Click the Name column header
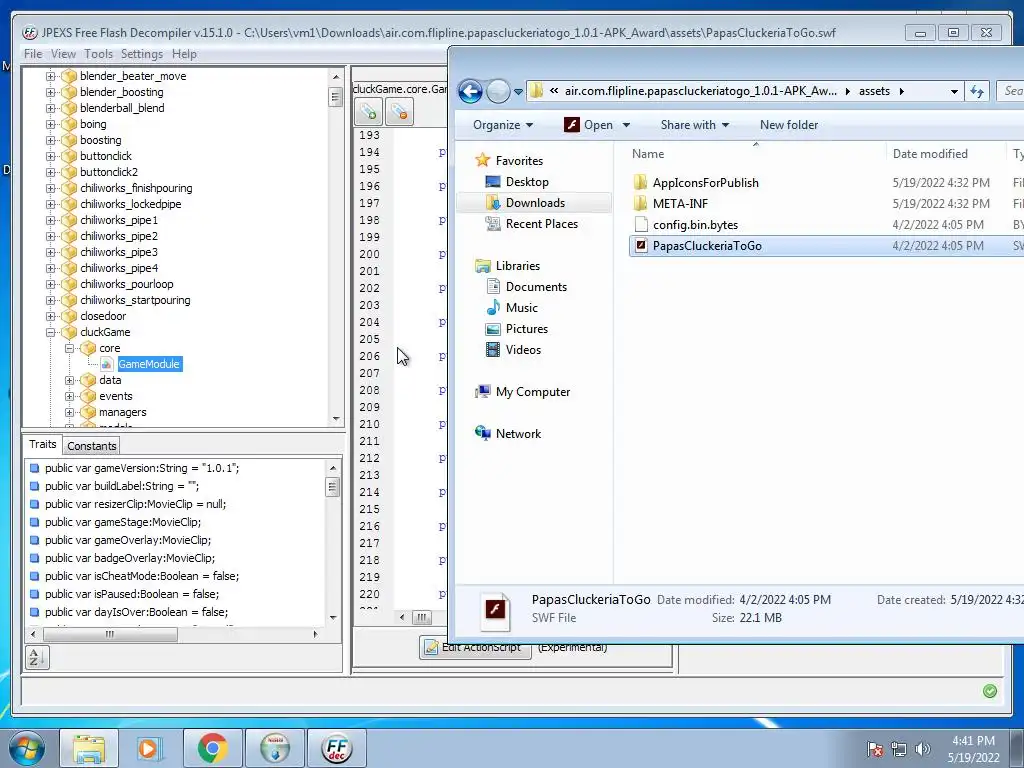This screenshot has width=1024, height=768. pyautogui.click(x=648, y=153)
